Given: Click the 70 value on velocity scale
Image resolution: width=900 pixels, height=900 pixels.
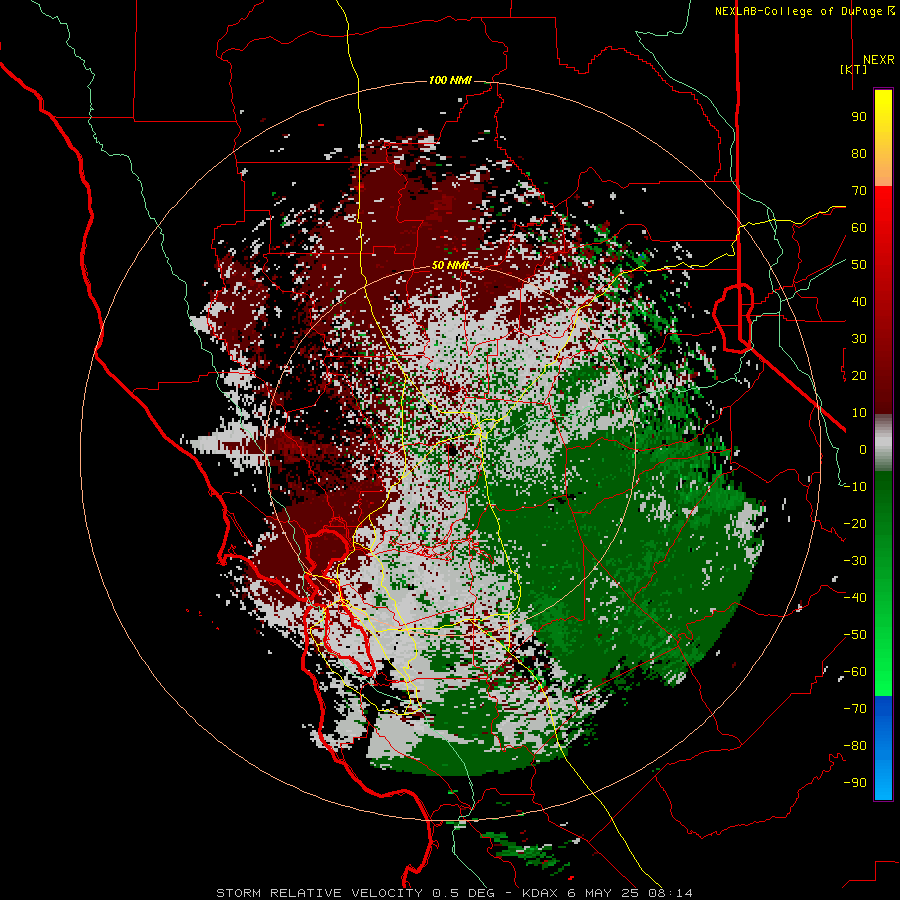Looking at the screenshot, I should pos(859,191).
